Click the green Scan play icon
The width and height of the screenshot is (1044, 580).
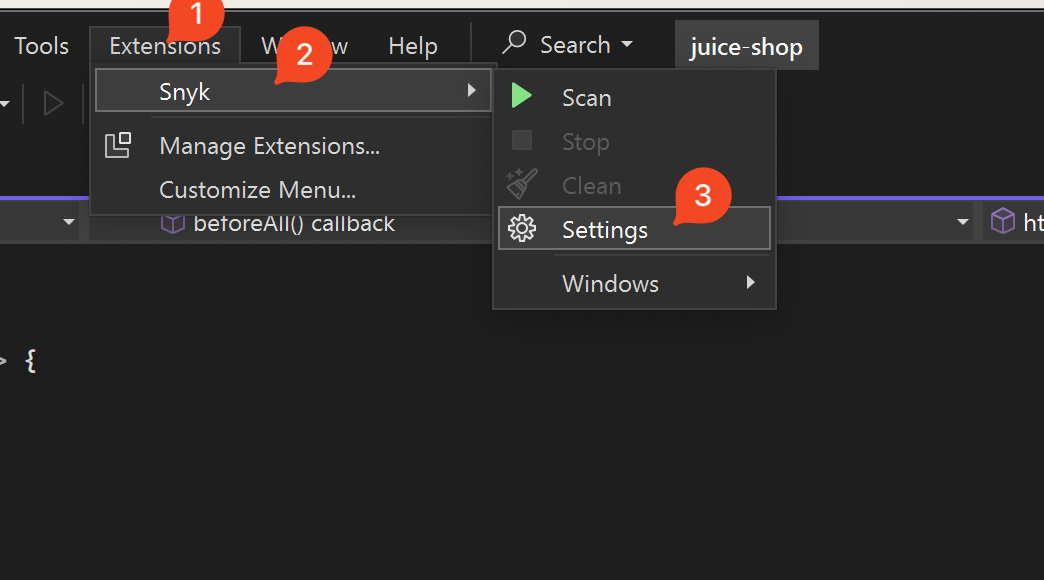[x=521, y=97]
